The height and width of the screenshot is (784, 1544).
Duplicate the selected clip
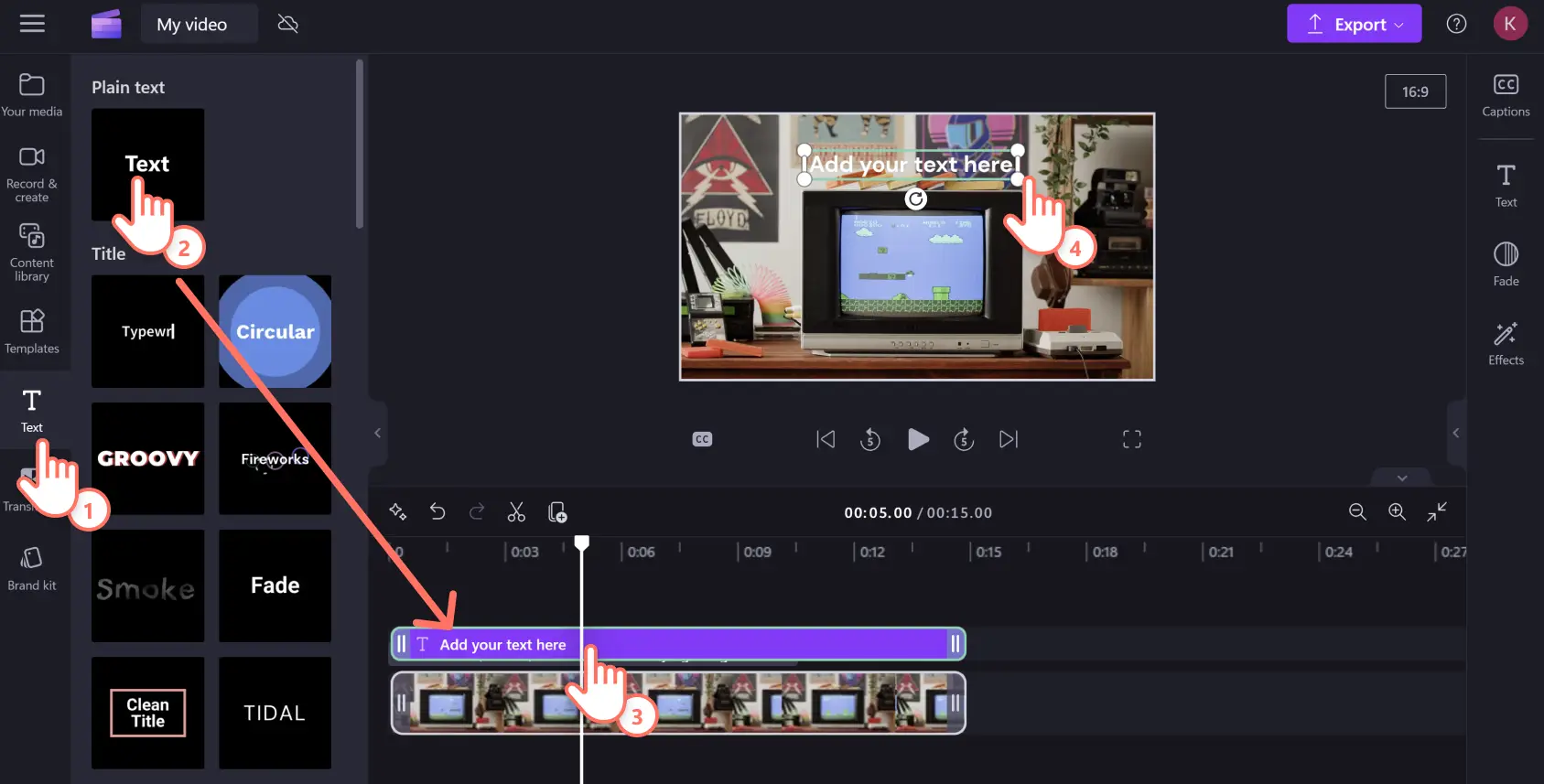click(x=557, y=512)
